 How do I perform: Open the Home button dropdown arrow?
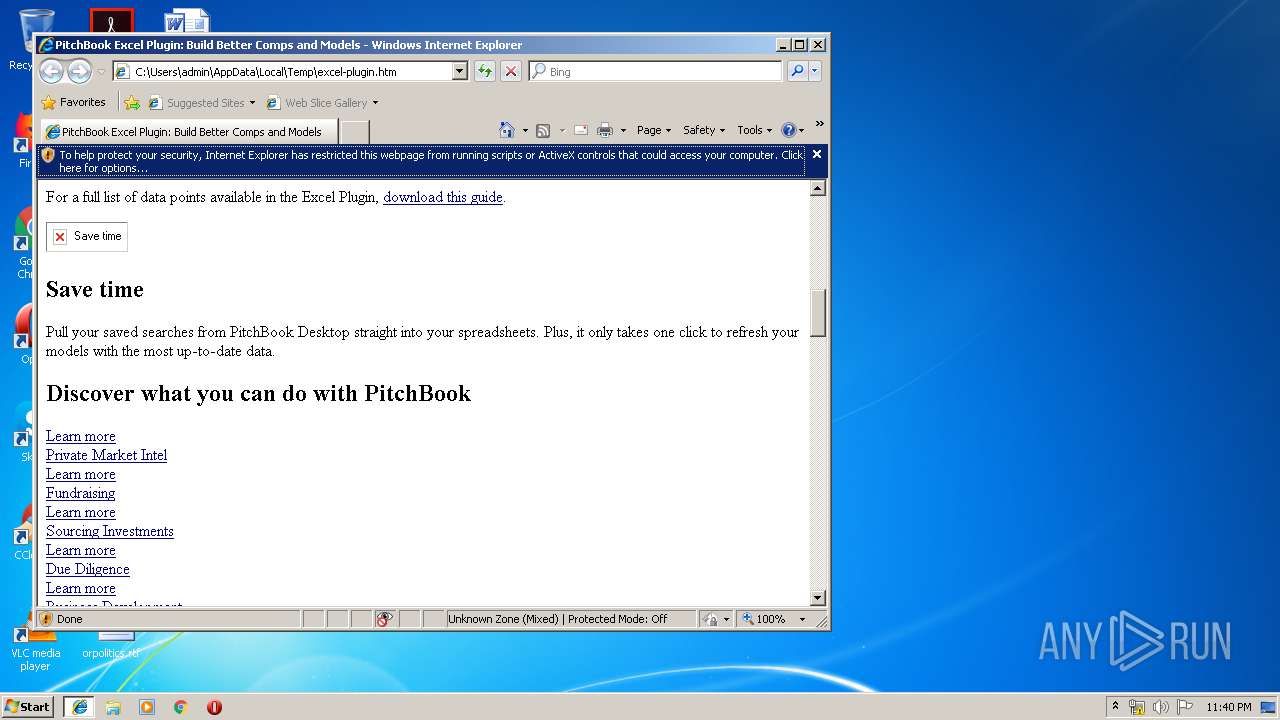point(525,130)
